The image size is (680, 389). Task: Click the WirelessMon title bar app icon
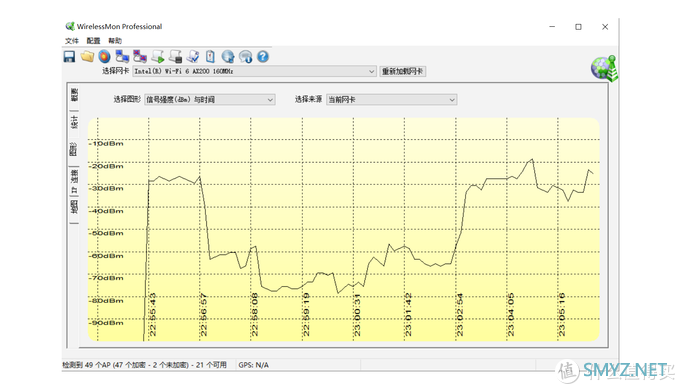point(70,26)
